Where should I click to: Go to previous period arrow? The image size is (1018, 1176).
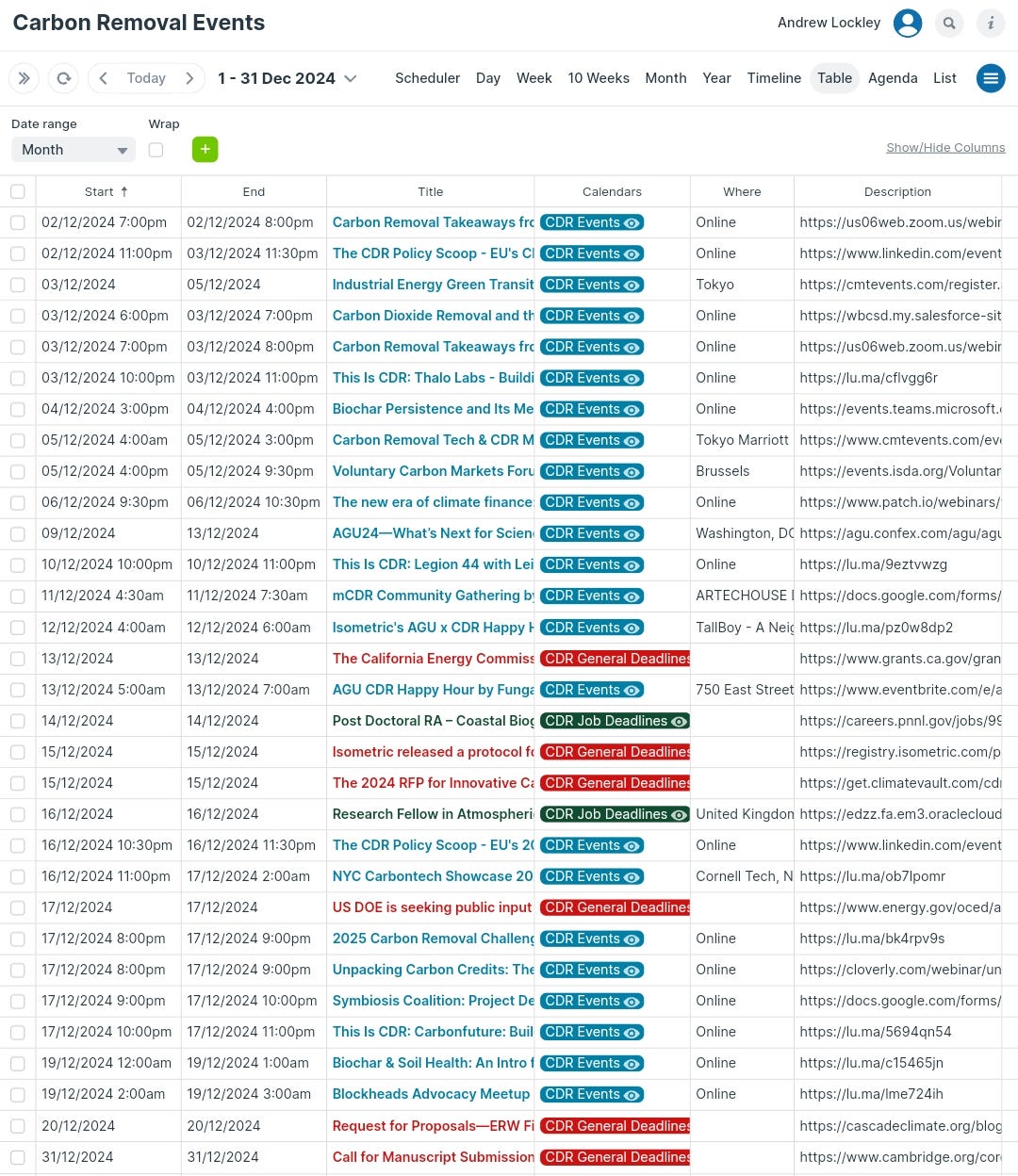pyautogui.click(x=104, y=78)
